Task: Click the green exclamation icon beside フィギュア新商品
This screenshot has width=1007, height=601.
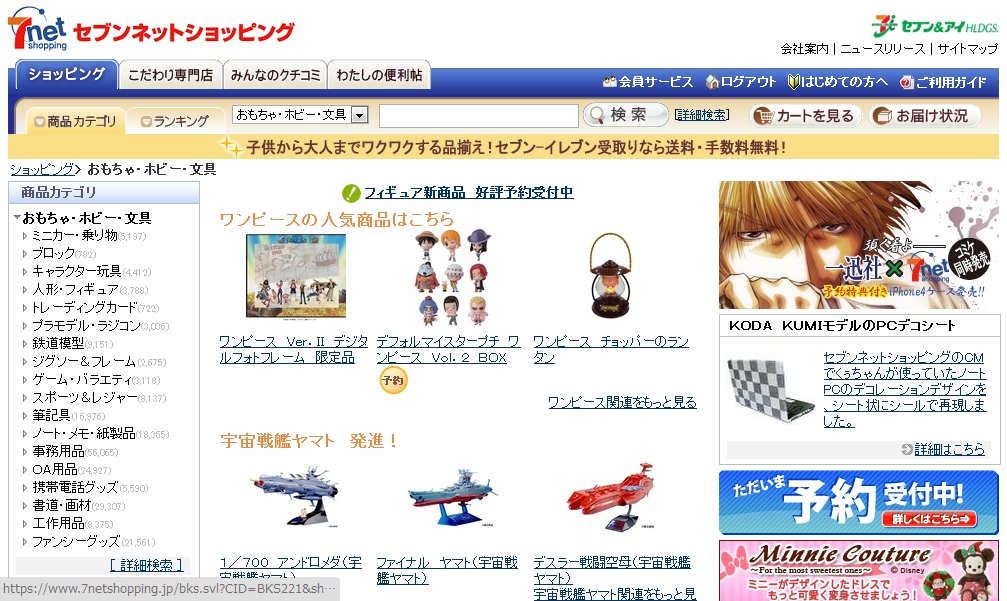Action: pos(351,193)
